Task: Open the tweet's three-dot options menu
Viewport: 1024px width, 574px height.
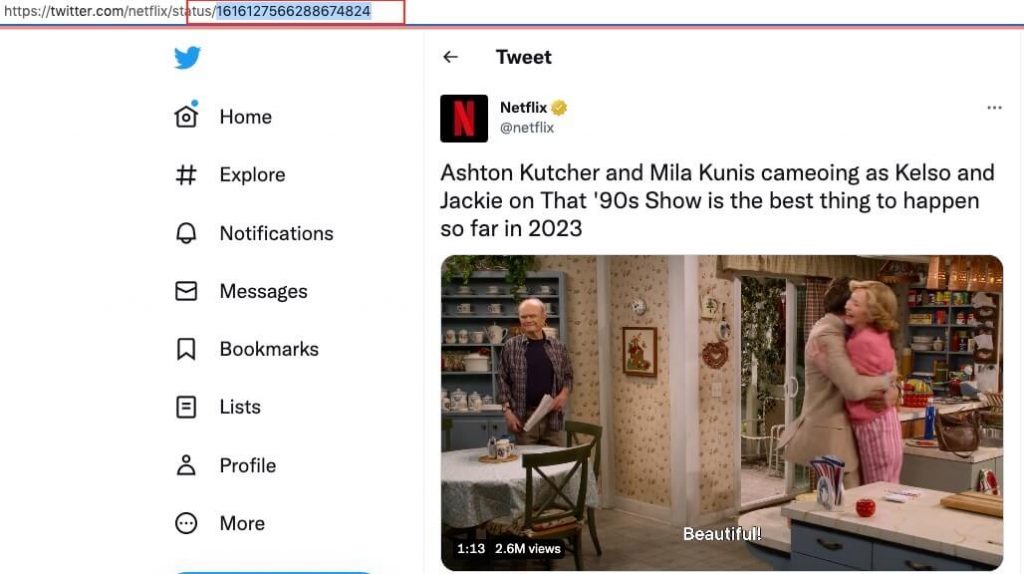Action: point(994,108)
